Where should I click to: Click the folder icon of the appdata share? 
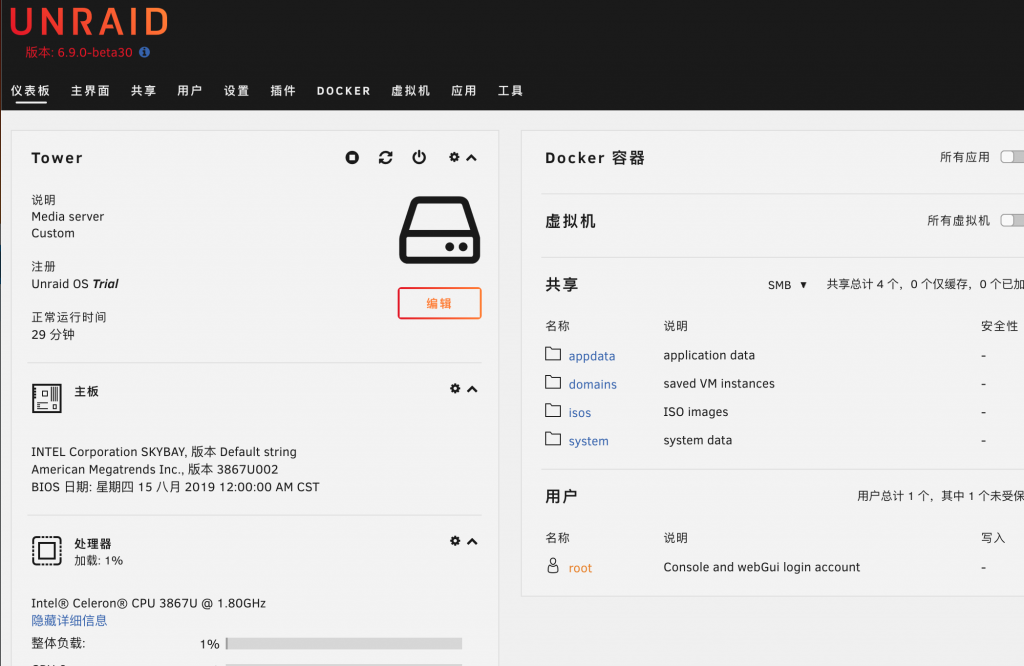[553, 354]
